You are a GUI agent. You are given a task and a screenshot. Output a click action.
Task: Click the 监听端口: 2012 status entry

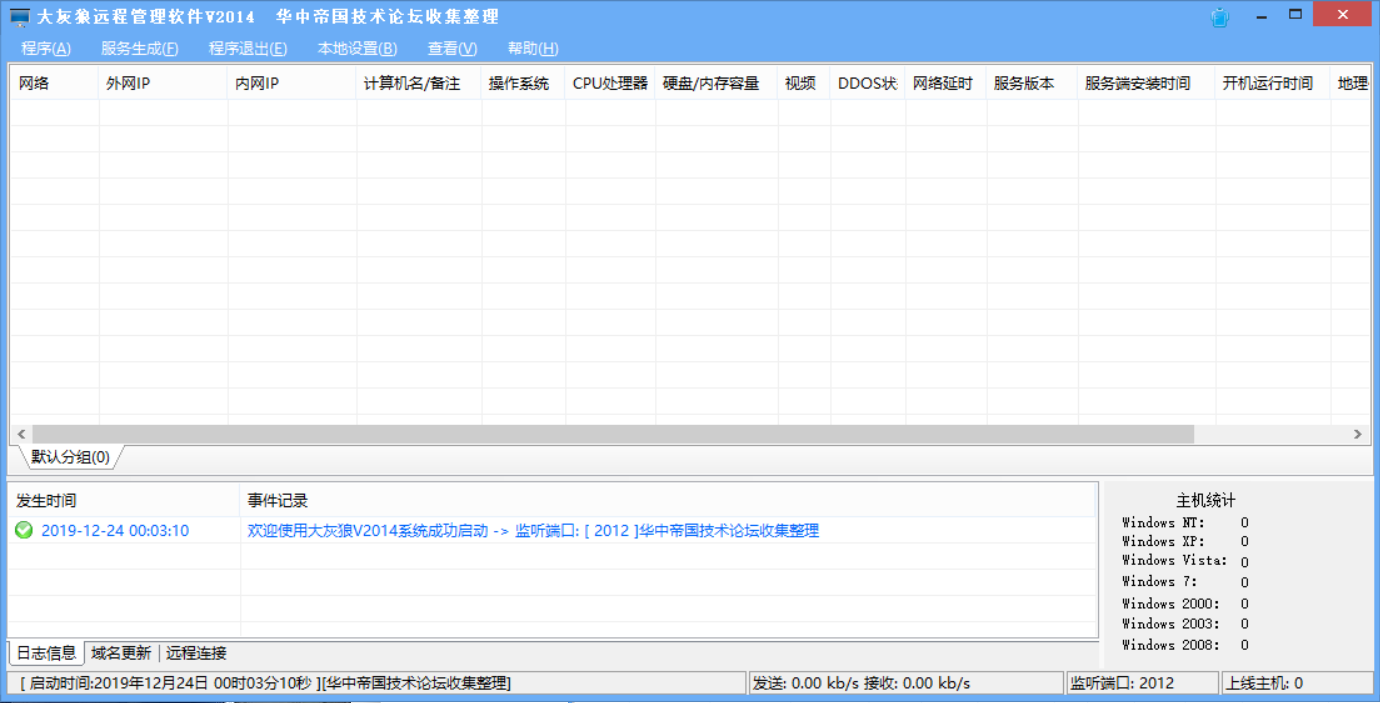click(1143, 683)
